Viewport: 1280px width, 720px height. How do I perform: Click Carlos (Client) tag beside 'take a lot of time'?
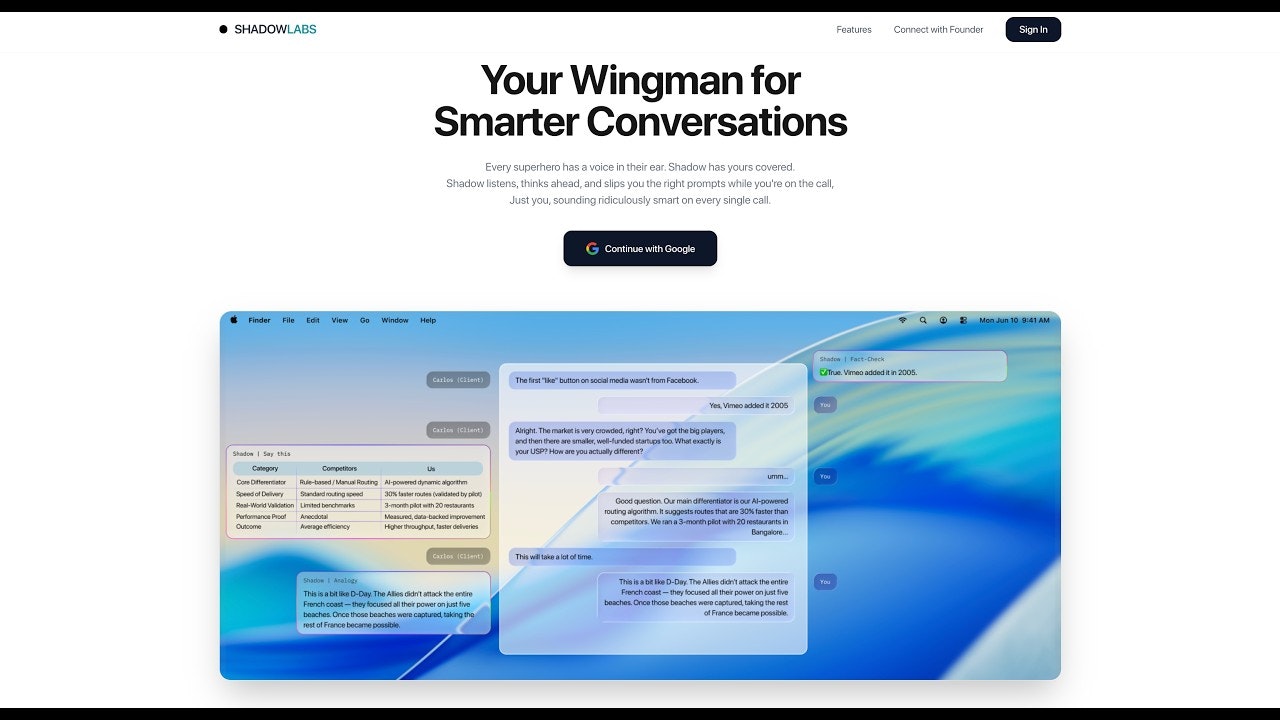[x=458, y=556]
